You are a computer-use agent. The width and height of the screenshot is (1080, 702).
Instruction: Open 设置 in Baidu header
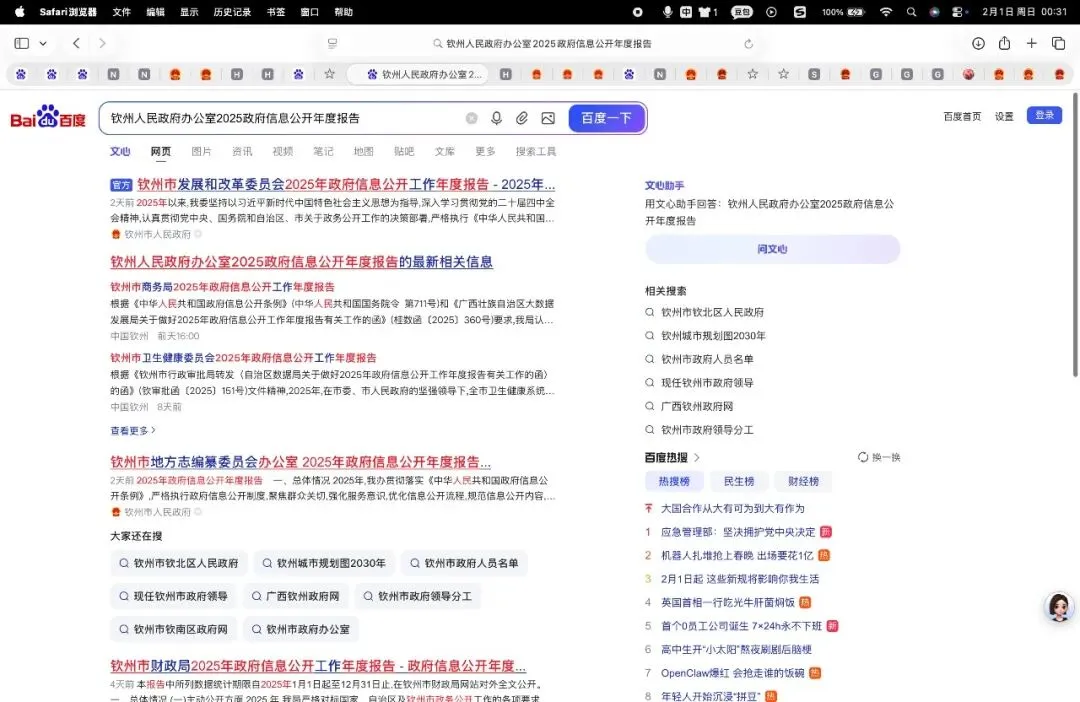(x=1004, y=116)
